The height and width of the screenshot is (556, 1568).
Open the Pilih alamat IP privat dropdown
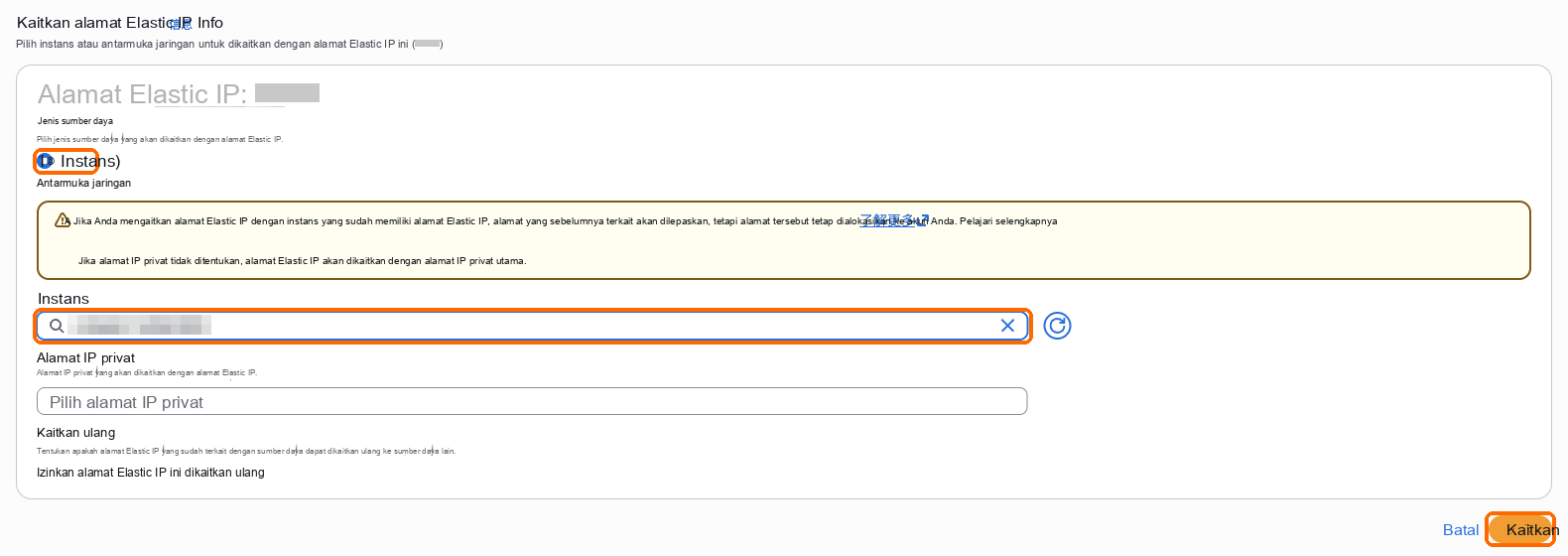[532, 401]
